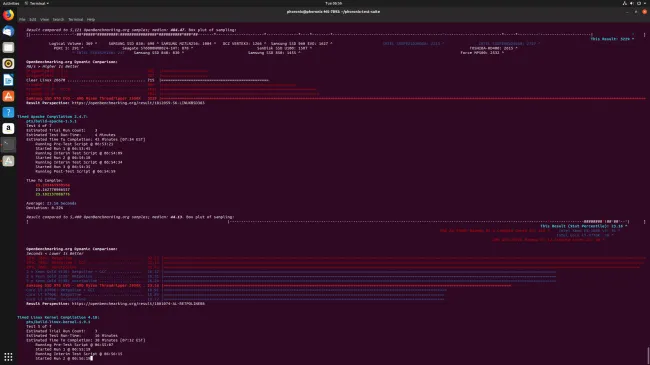Viewport: 650px width, 365px height.
Task: Open the Amazon dock launcher
Action: [x=8, y=128]
